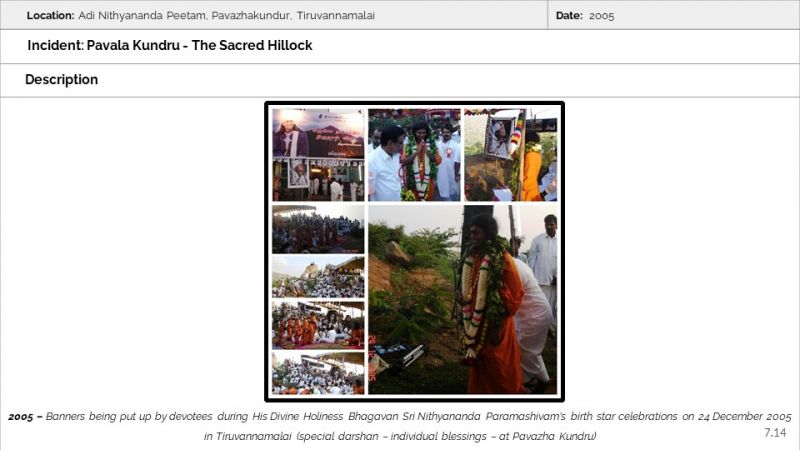Image resolution: width=800 pixels, height=450 pixels.
Task: Open the top-left banner photo
Action: coord(318,155)
